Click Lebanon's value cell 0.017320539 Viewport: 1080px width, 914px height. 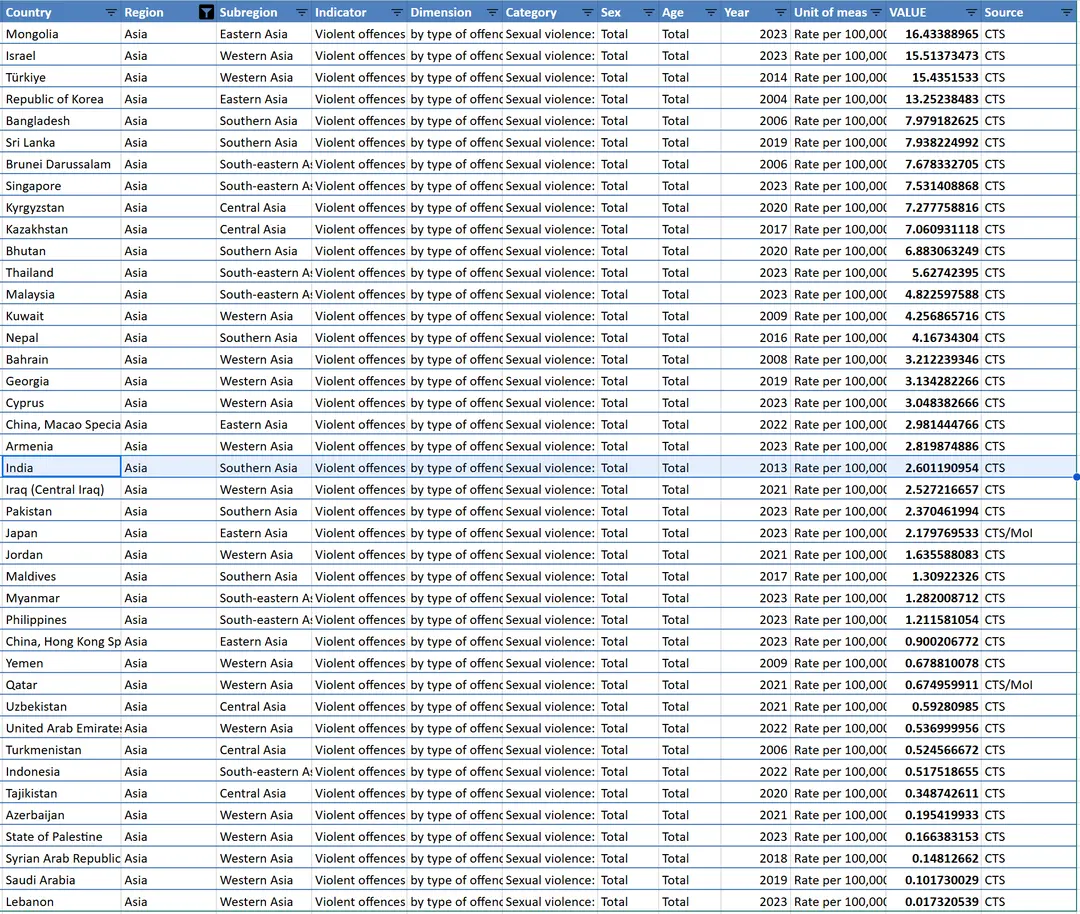[x=935, y=902]
